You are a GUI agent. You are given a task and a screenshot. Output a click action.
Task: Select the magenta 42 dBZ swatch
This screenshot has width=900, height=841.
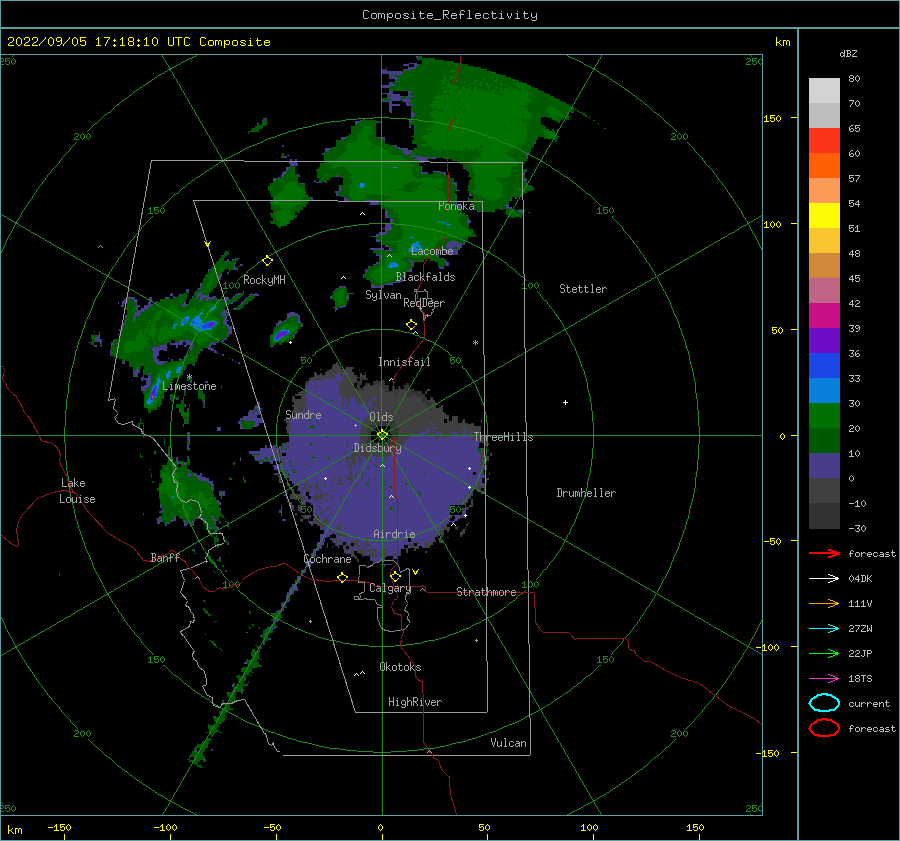coord(824,315)
